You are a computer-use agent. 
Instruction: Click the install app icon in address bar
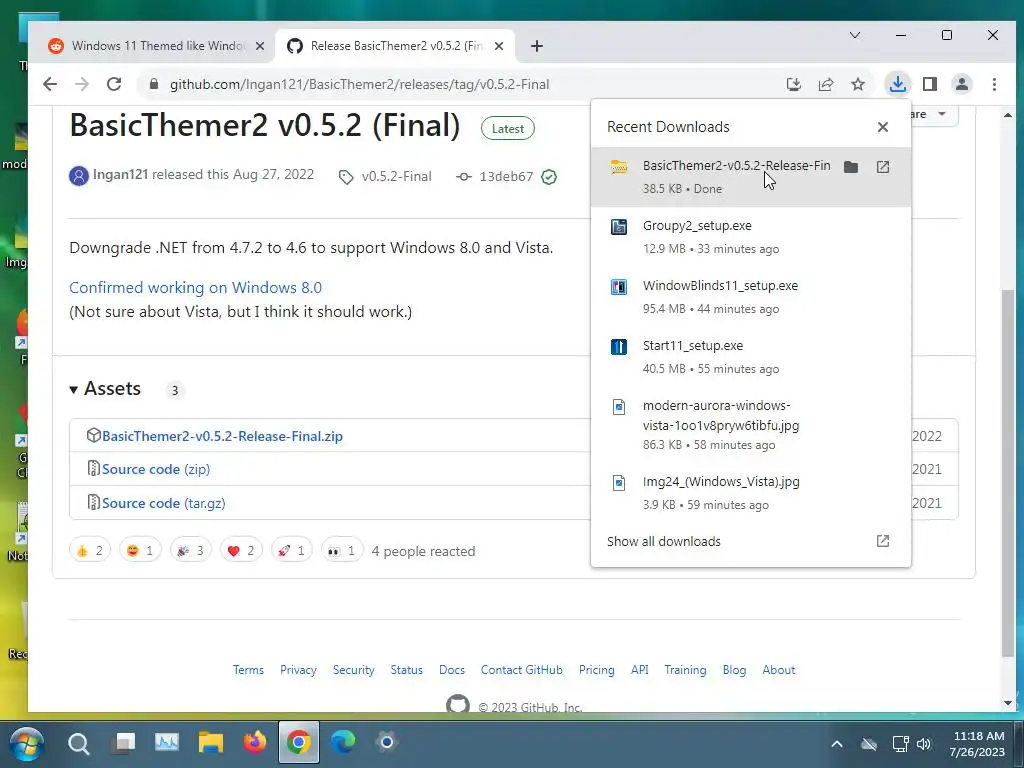pos(793,84)
